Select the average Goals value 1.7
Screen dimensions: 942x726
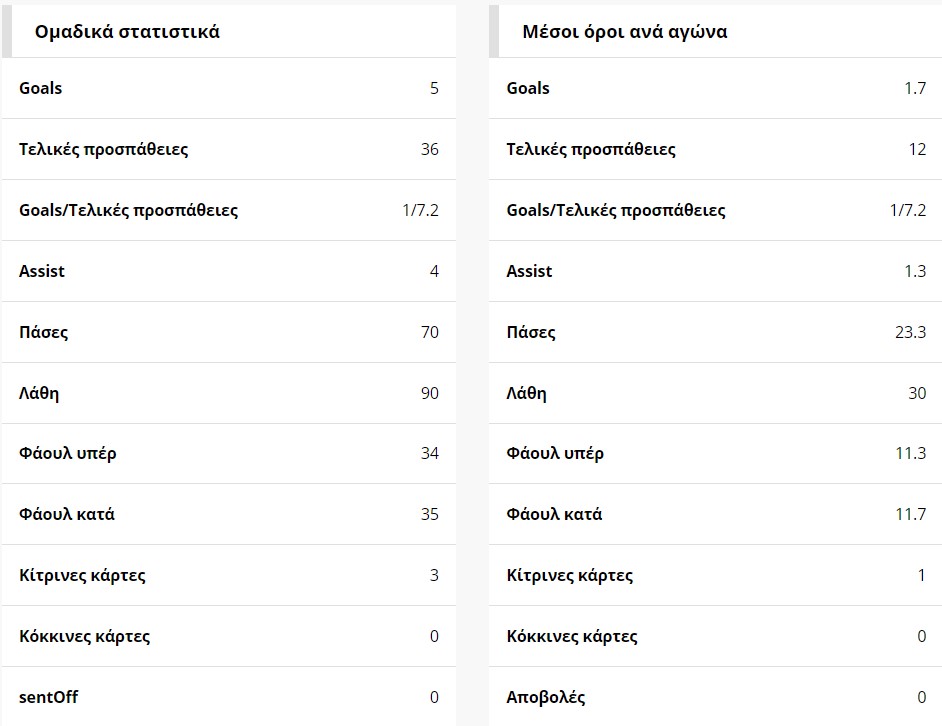915,88
